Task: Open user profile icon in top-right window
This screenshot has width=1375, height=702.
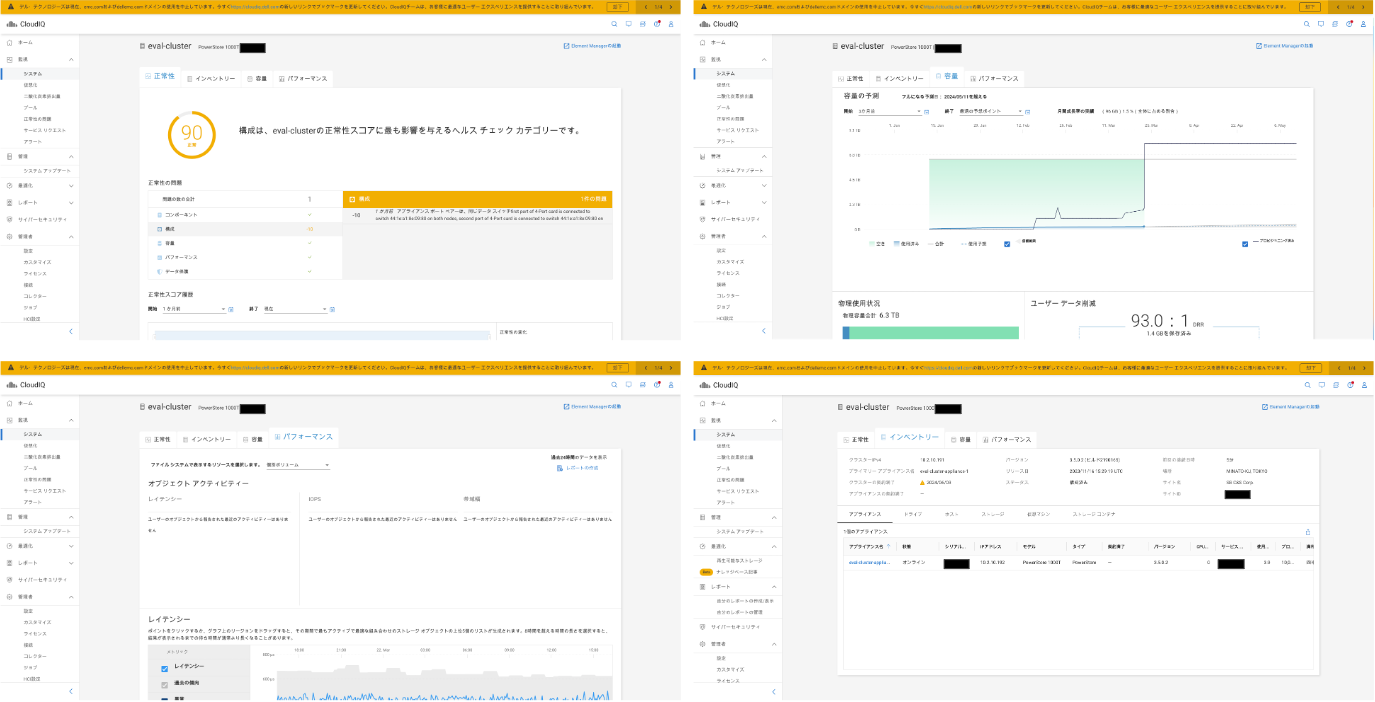Action: click(x=1362, y=23)
